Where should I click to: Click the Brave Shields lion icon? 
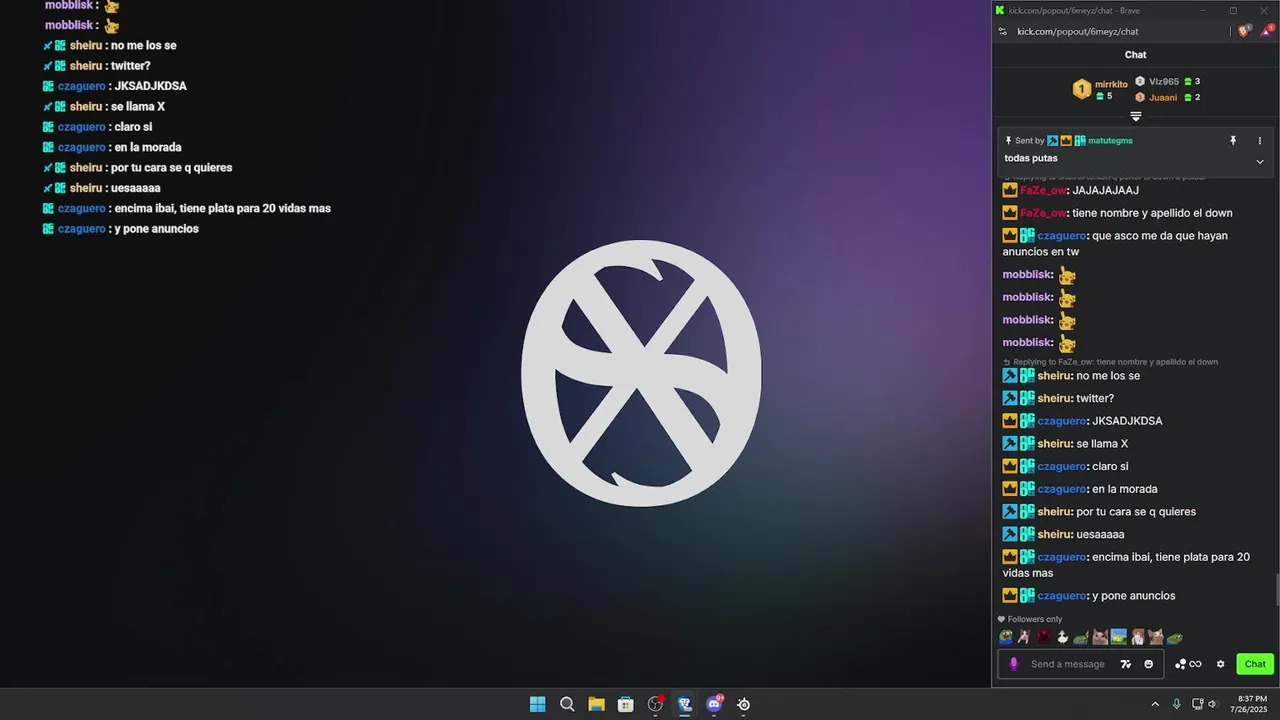click(x=1244, y=31)
